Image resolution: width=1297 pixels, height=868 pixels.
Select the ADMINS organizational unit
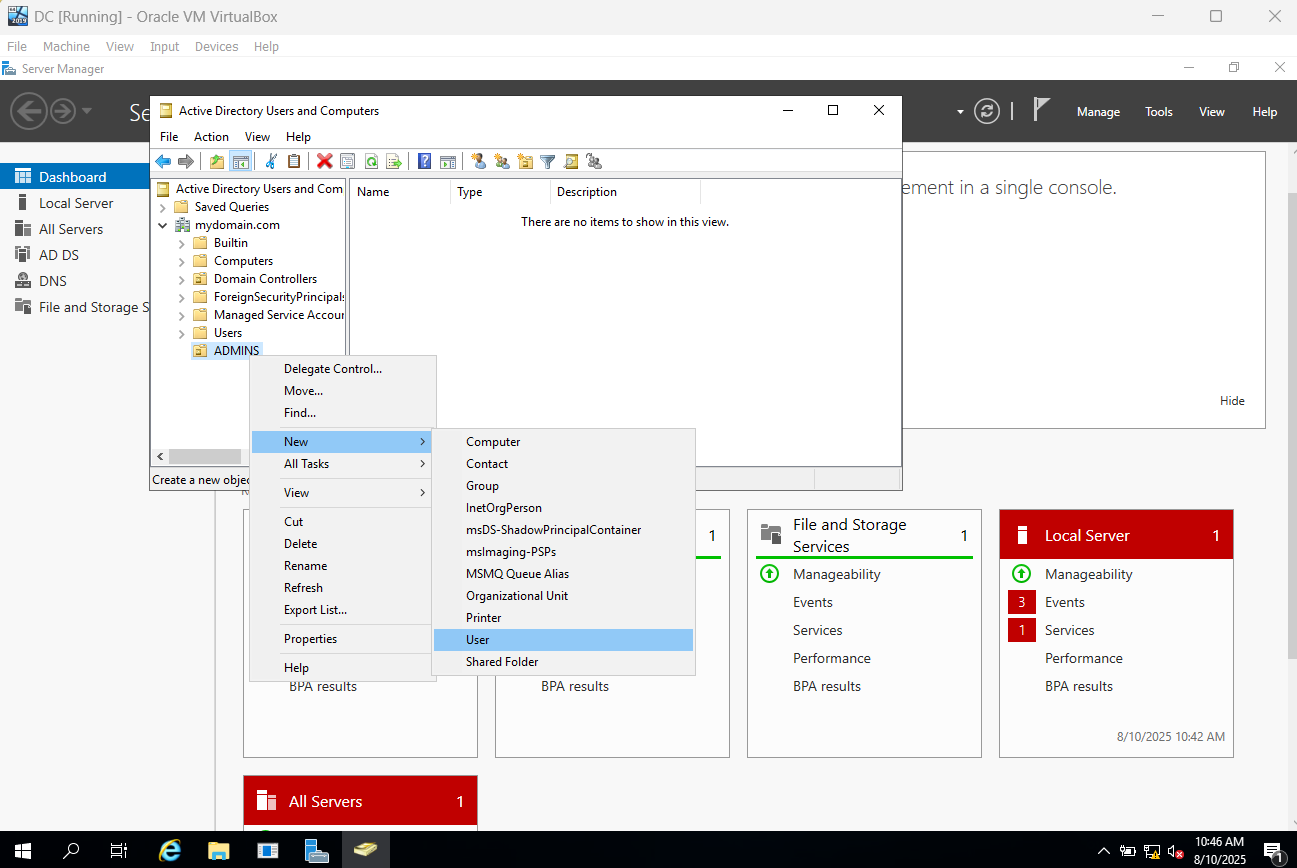(x=236, y=351)
